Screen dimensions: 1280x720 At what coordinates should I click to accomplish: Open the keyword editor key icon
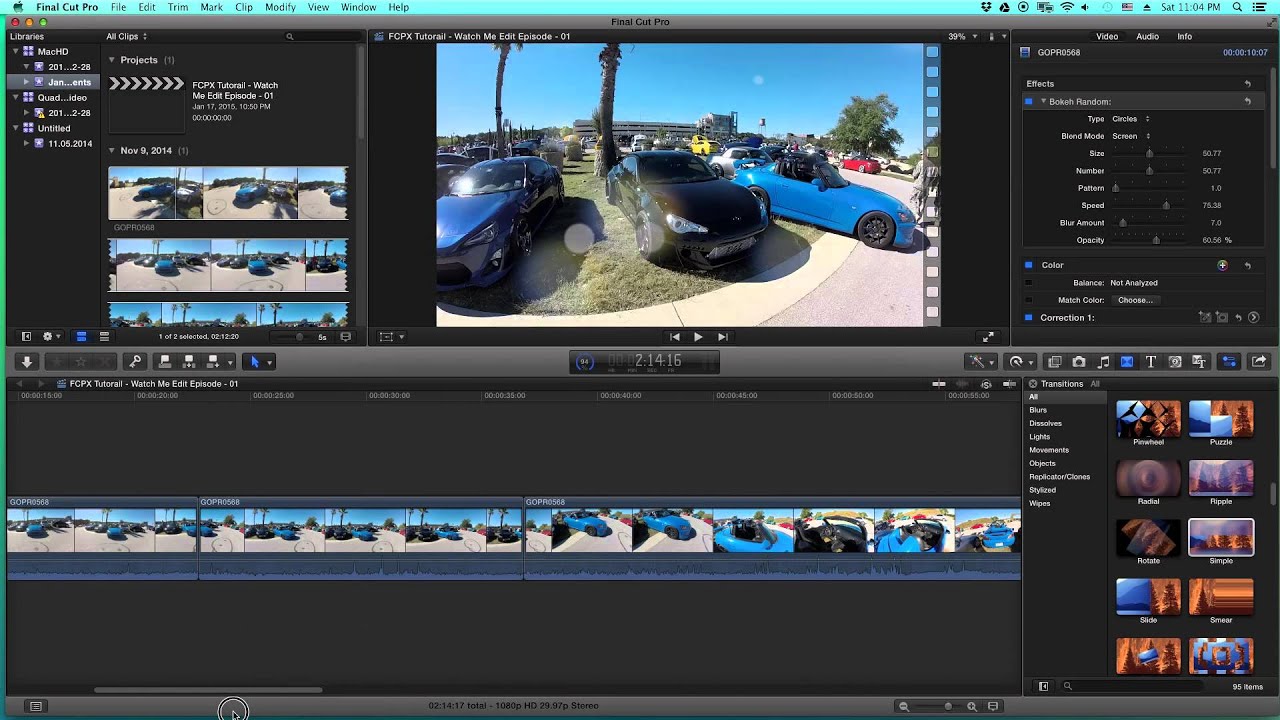coord(135,362)
